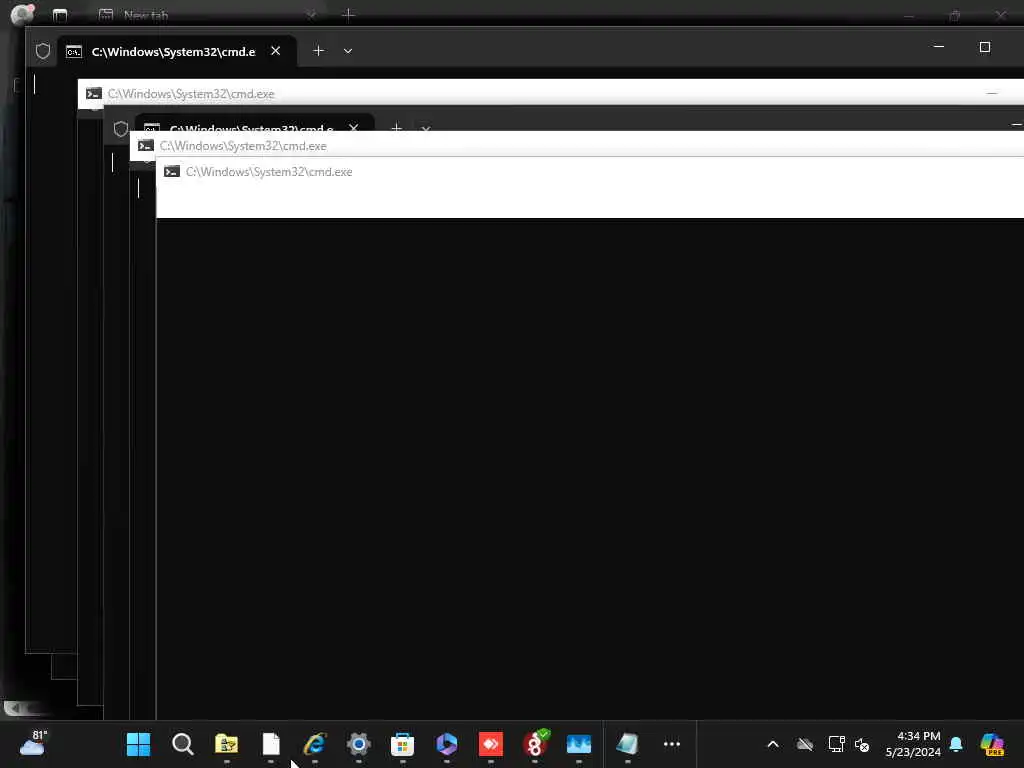
Task: Open the notifications bell
Action: (x=956, y=744)
